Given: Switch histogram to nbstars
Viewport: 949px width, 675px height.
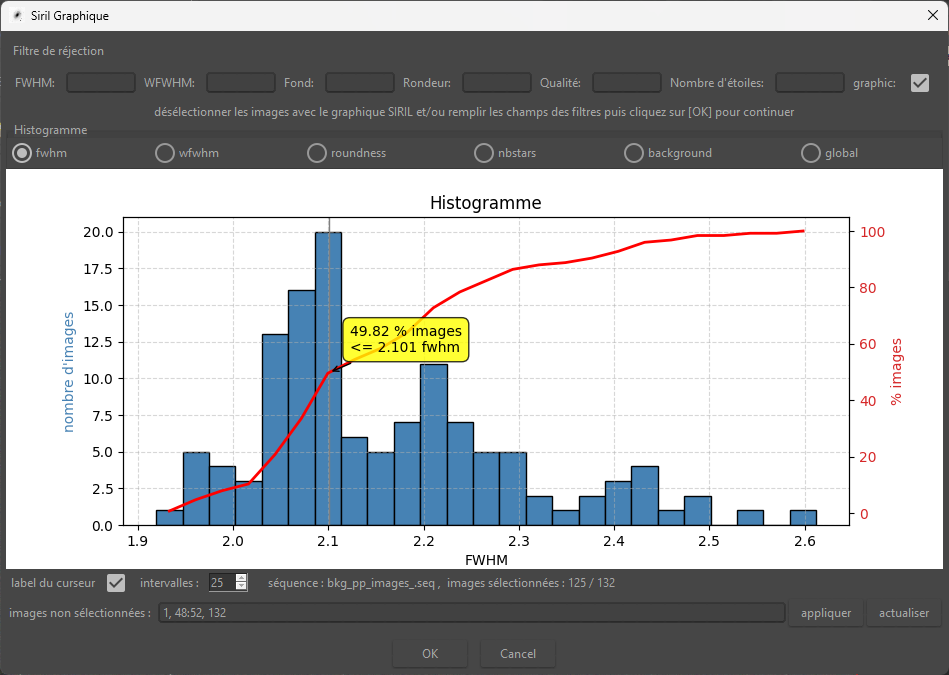Looking at the screenshot, I should click(484, 153).
